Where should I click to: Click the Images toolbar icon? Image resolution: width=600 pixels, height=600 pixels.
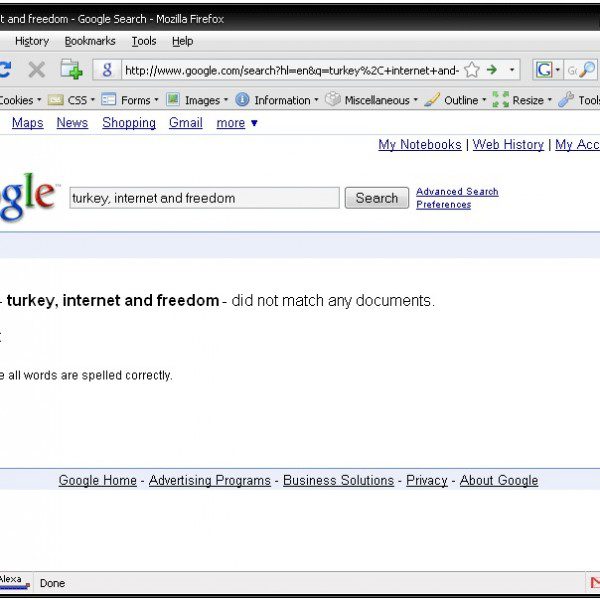click(173, 99)
